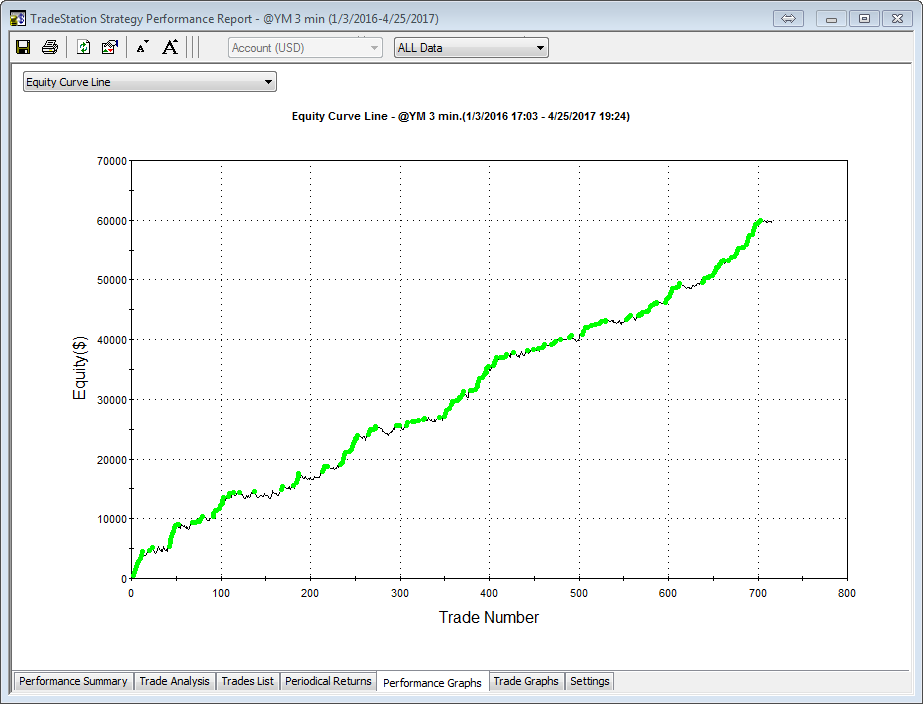Switch to the Performance Summary tab
Image resolution: width=923 pixels, height=704 pixels.
click(73, 681)
